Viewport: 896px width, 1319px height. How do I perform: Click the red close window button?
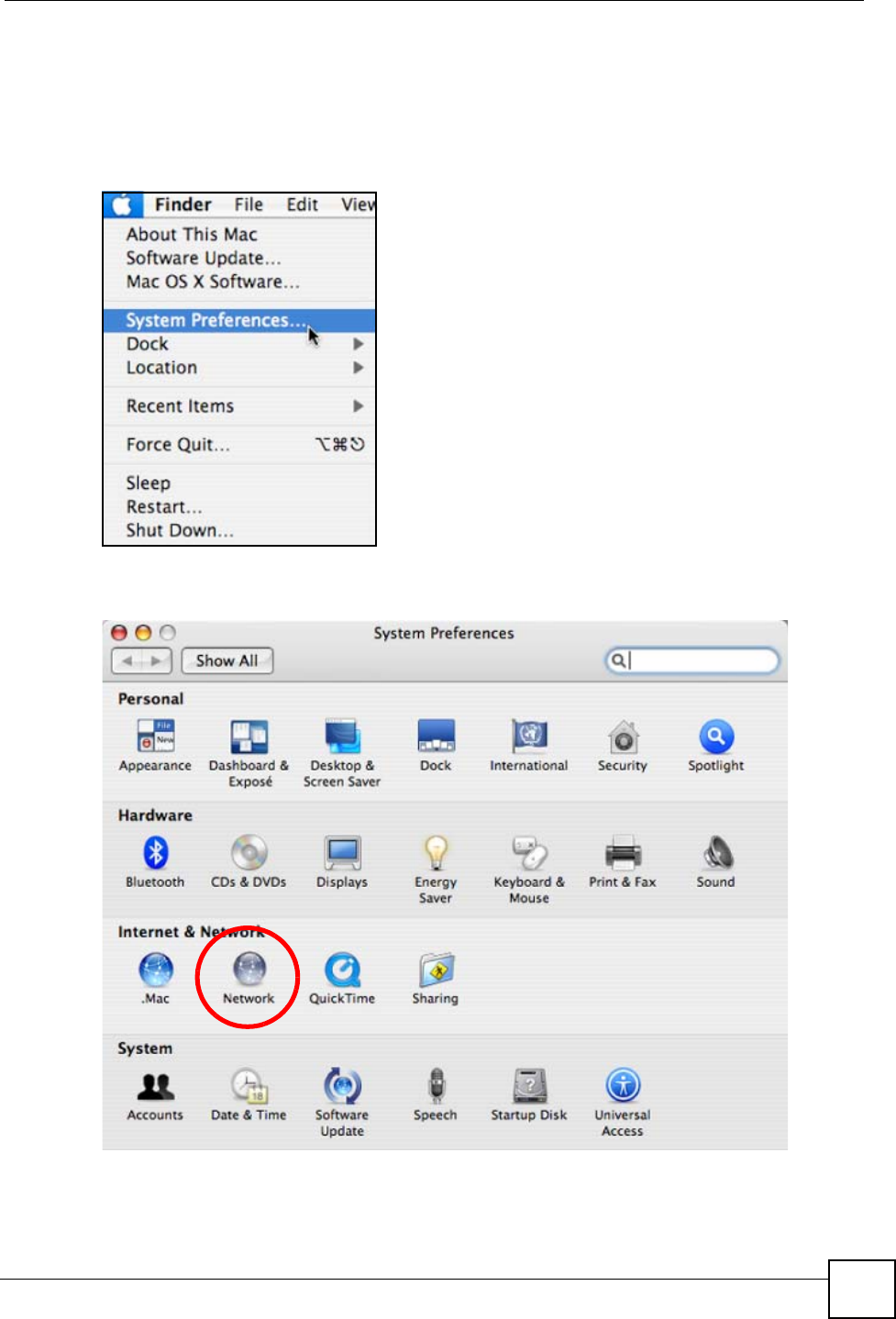[119, 633]
